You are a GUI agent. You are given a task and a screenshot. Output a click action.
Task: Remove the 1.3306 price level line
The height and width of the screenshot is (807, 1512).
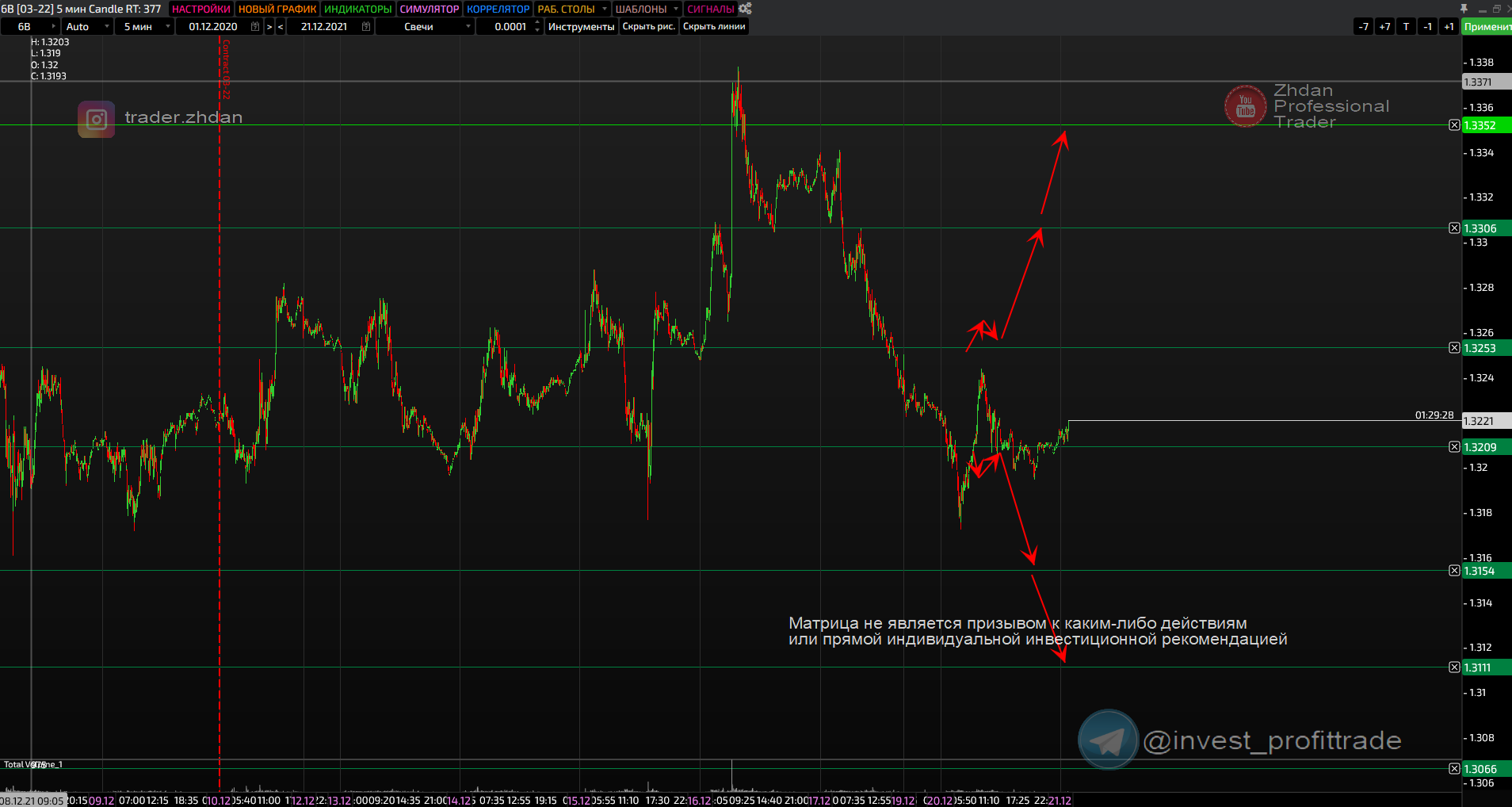pos(1454,228)
